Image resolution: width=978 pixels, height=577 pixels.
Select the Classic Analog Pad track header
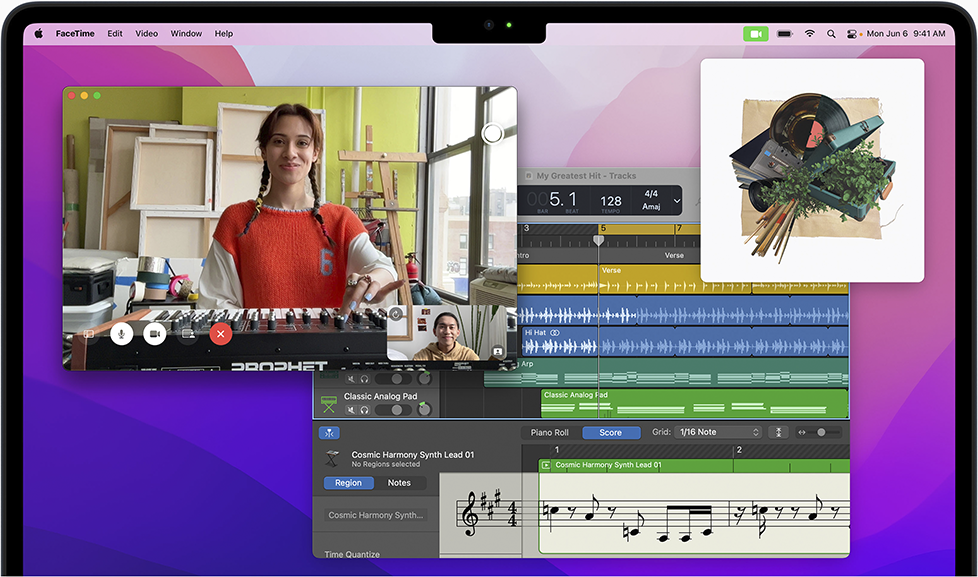coord(376,403)
